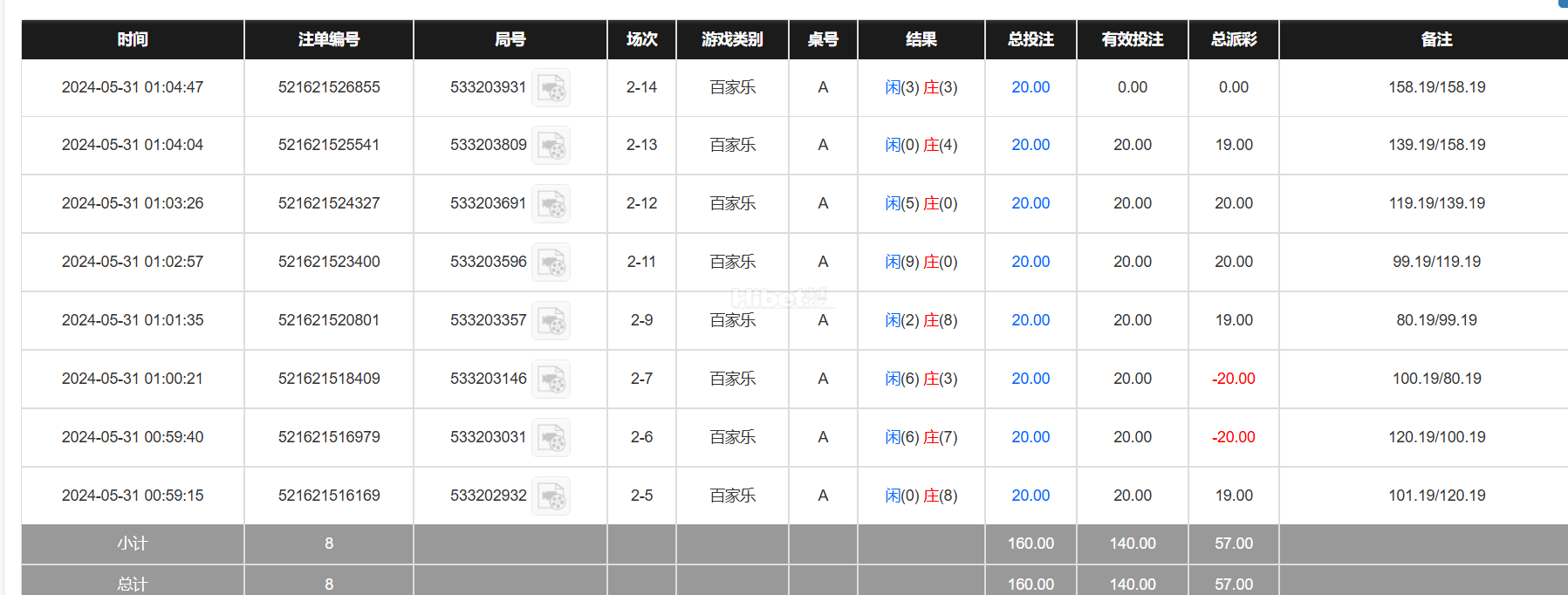The width and height of the screenshot is (1568, 595).
Task: Click the 总派彩 column header
Action: (1234, 39)
